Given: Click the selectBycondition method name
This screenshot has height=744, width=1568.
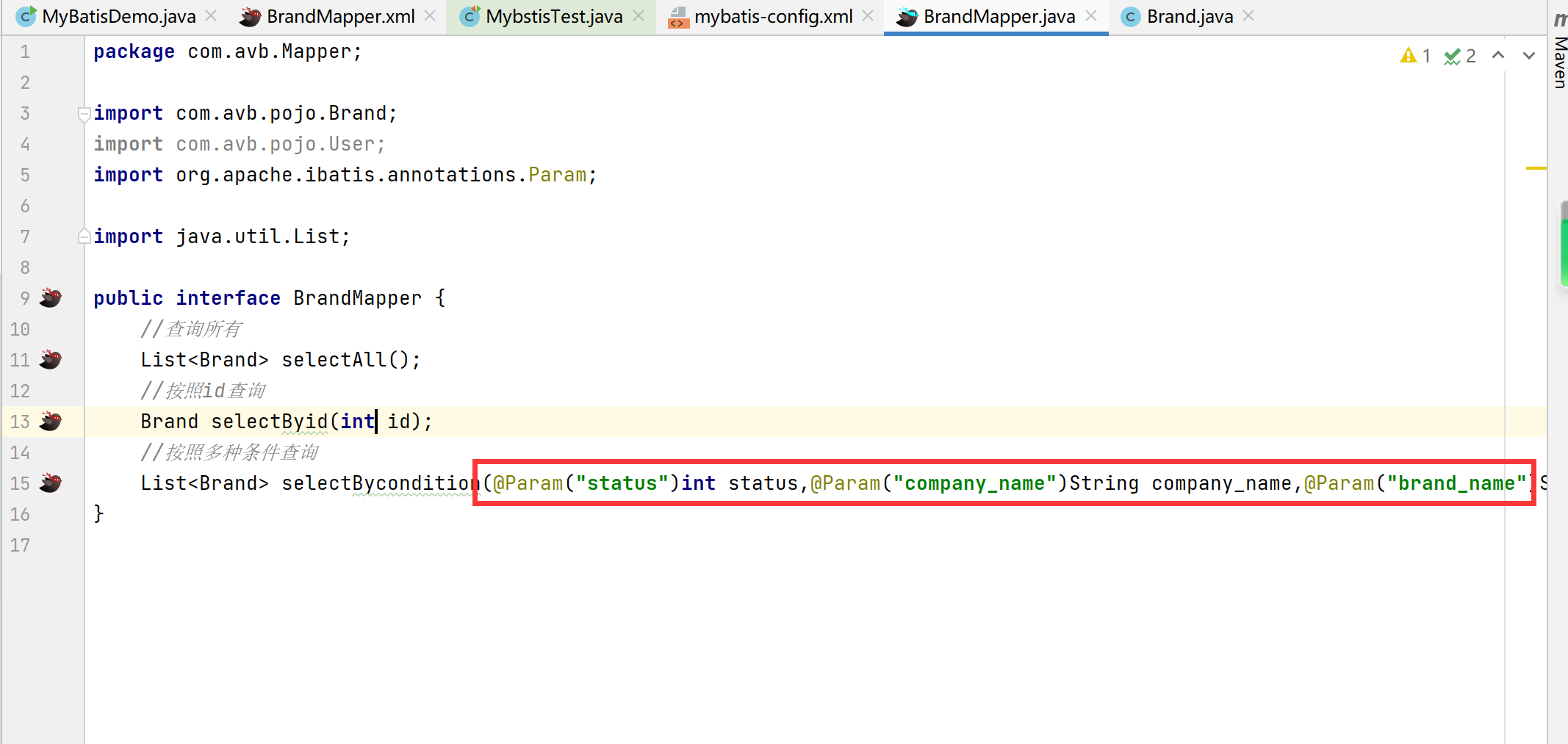Looking at the screenshot, I should [381, 483].
